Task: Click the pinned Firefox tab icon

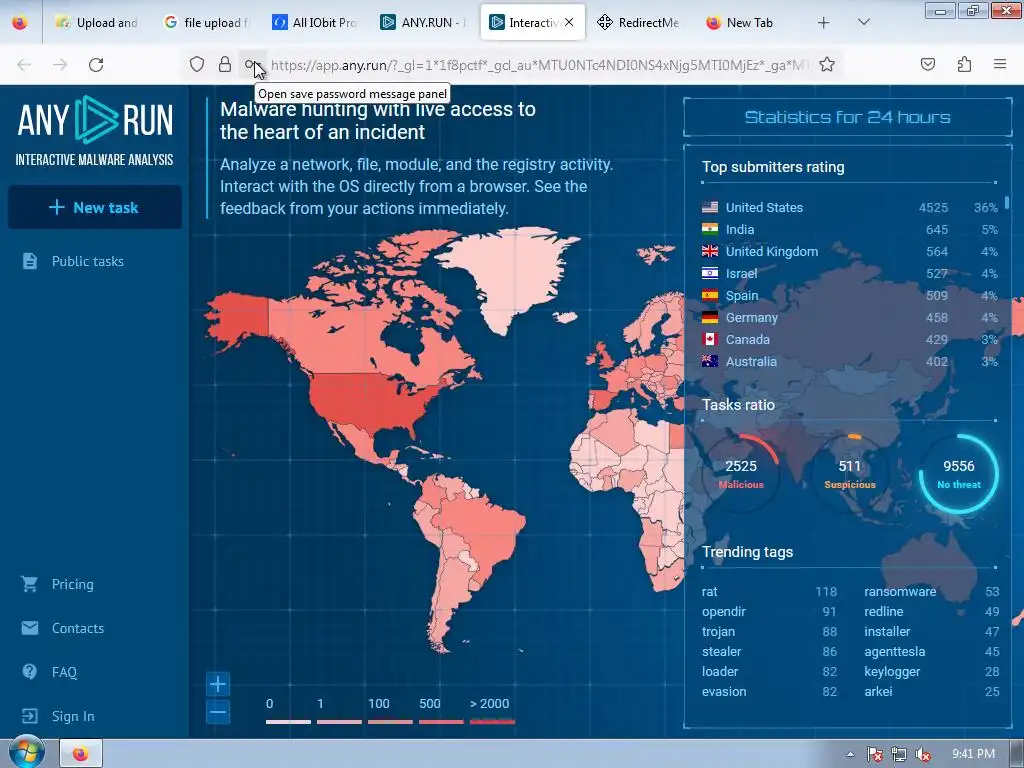Action: pyautogui.click(x=20, y=22)
